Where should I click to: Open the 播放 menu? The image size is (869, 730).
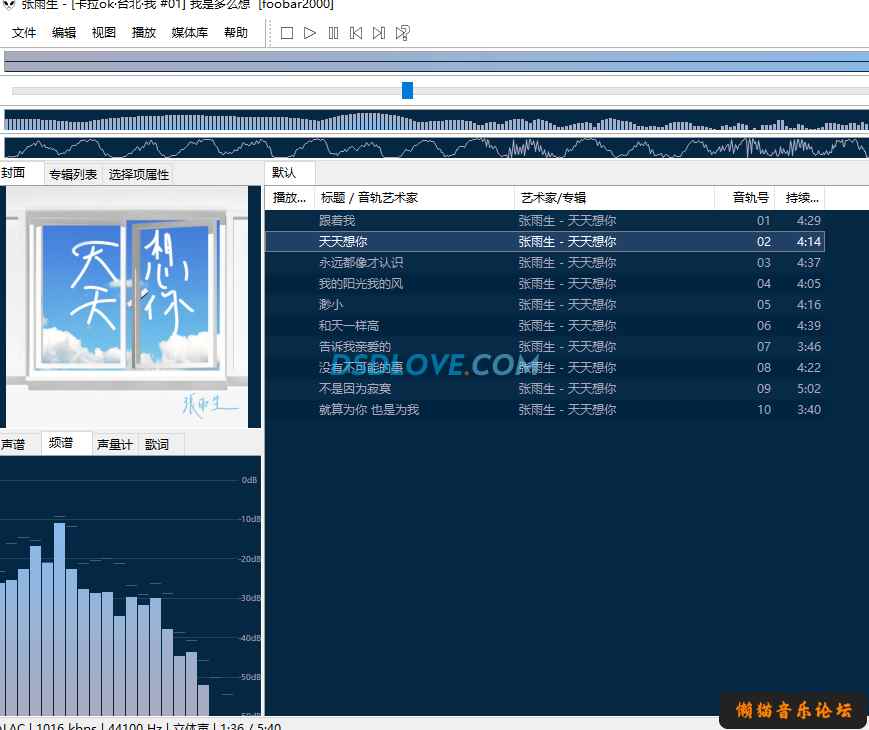point(144,33)
